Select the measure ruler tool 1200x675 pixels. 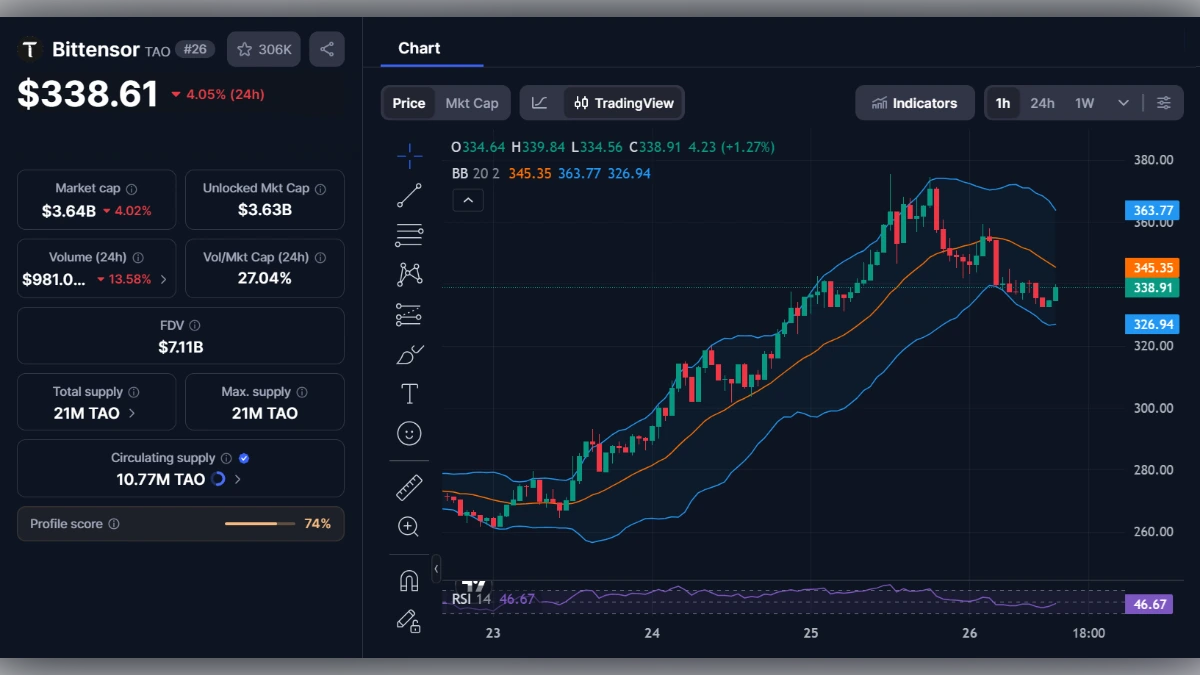click(409, 487)
